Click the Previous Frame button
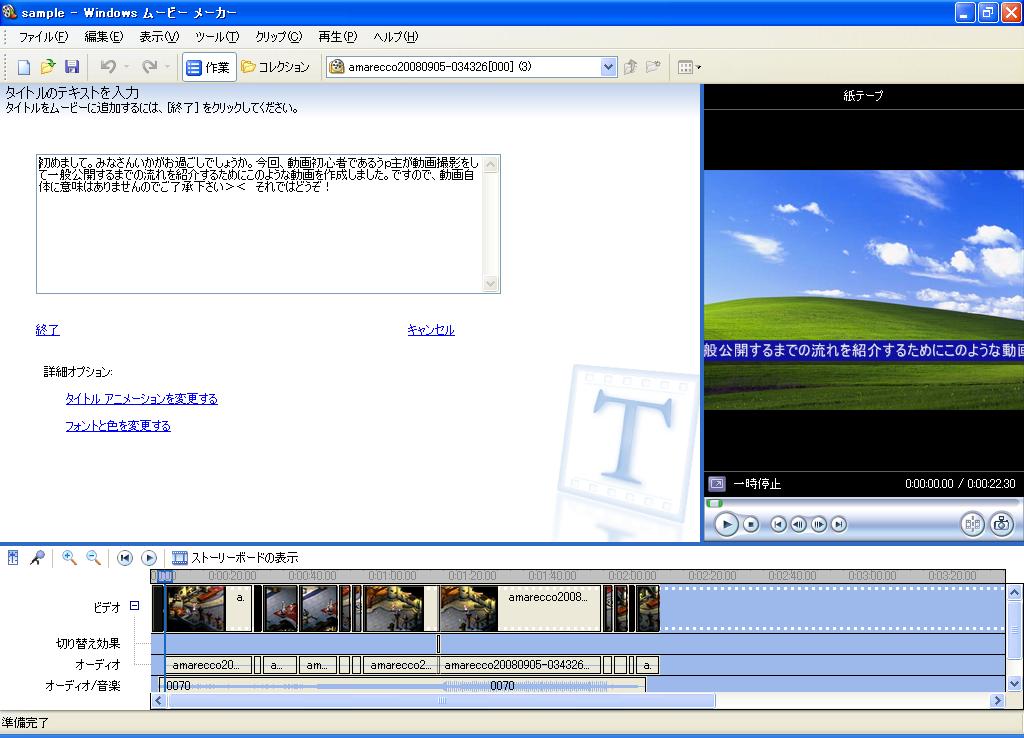The height and width of the screenshot is (738, 1024). click(x=798, y=524)
